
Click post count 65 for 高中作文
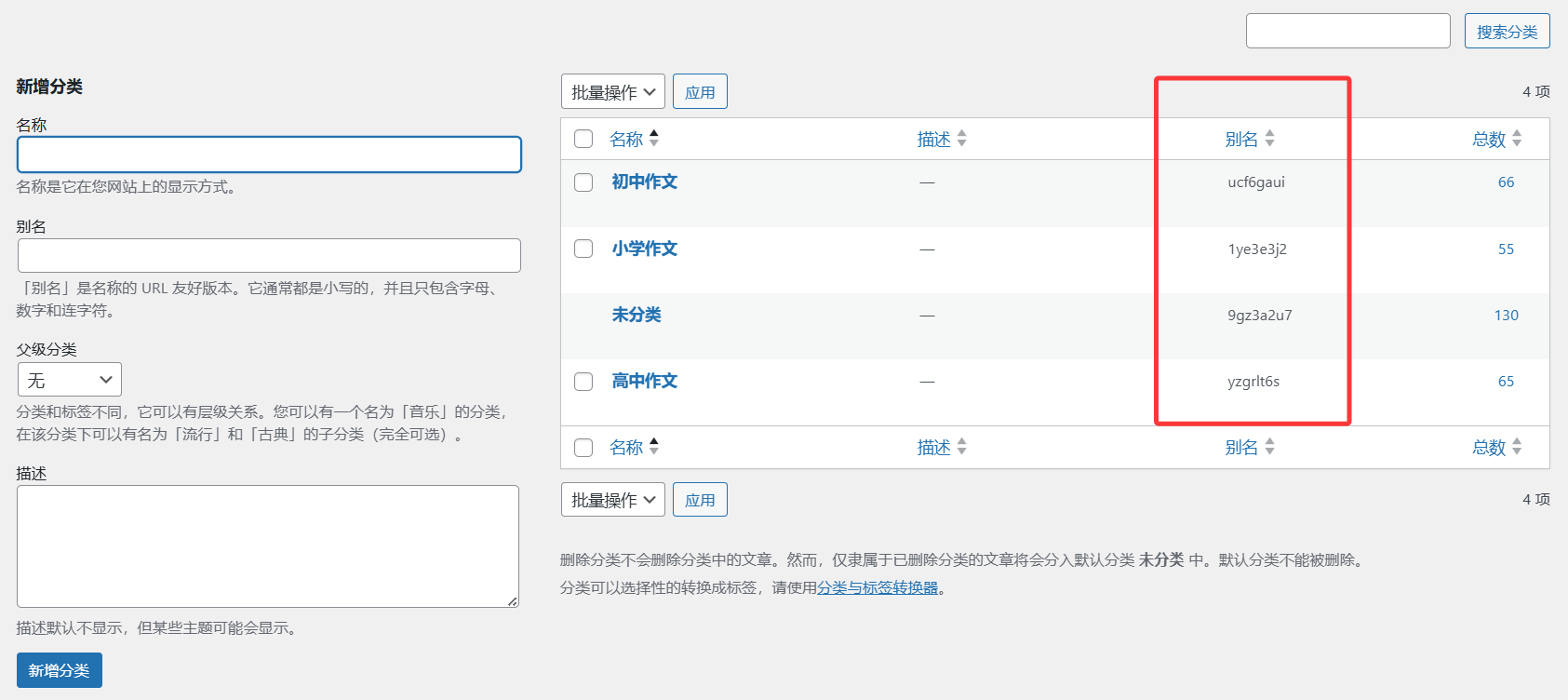point(1507,382)
